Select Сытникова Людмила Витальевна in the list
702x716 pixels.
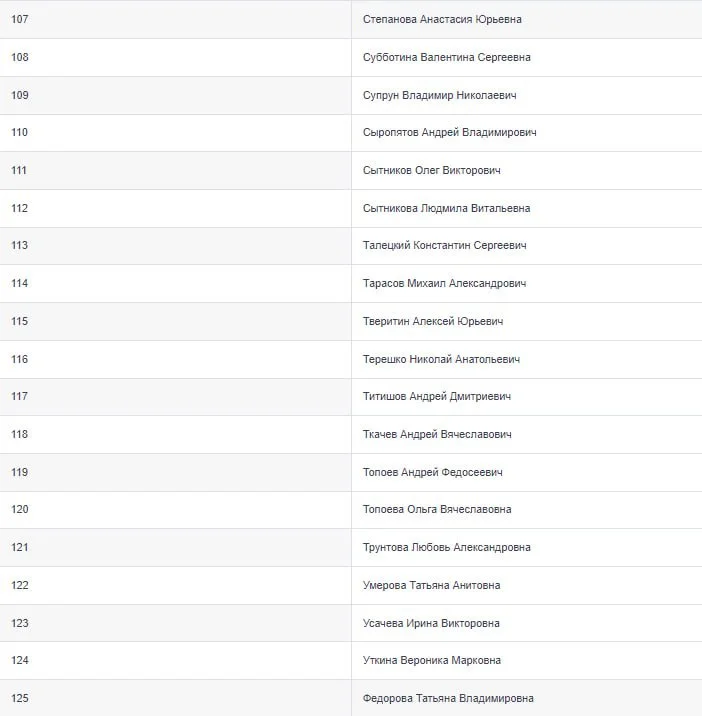[x=446, y=208]
